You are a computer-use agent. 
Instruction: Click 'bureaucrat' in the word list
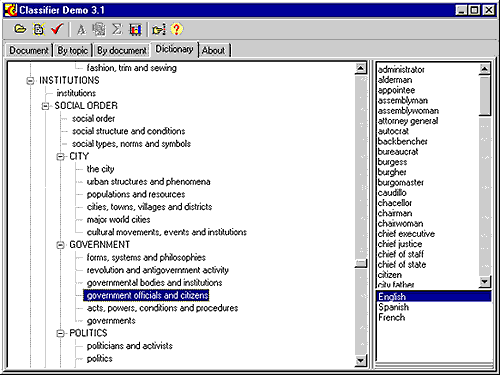[x=398, y=152]
